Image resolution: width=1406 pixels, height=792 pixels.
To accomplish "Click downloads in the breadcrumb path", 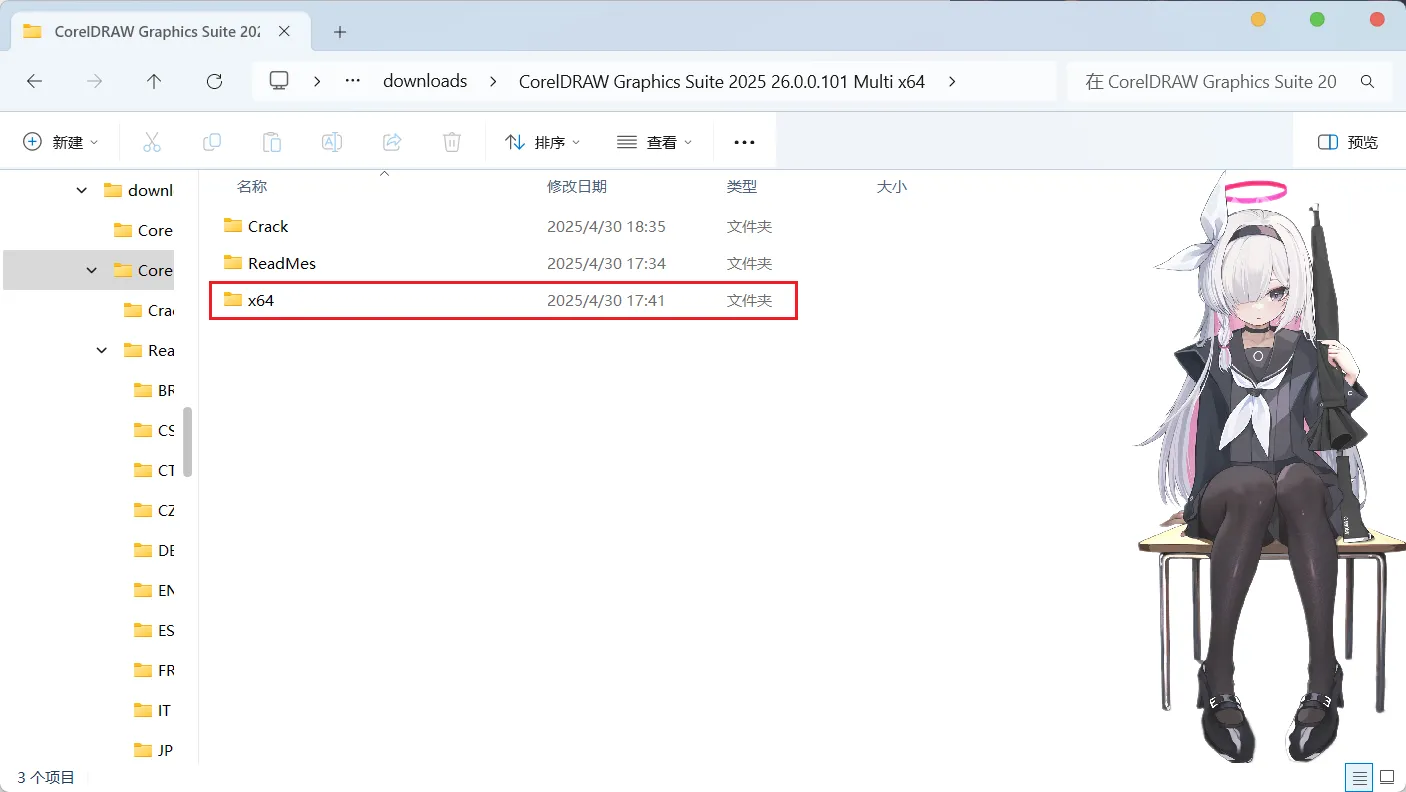I will click(x=425, y=82).
